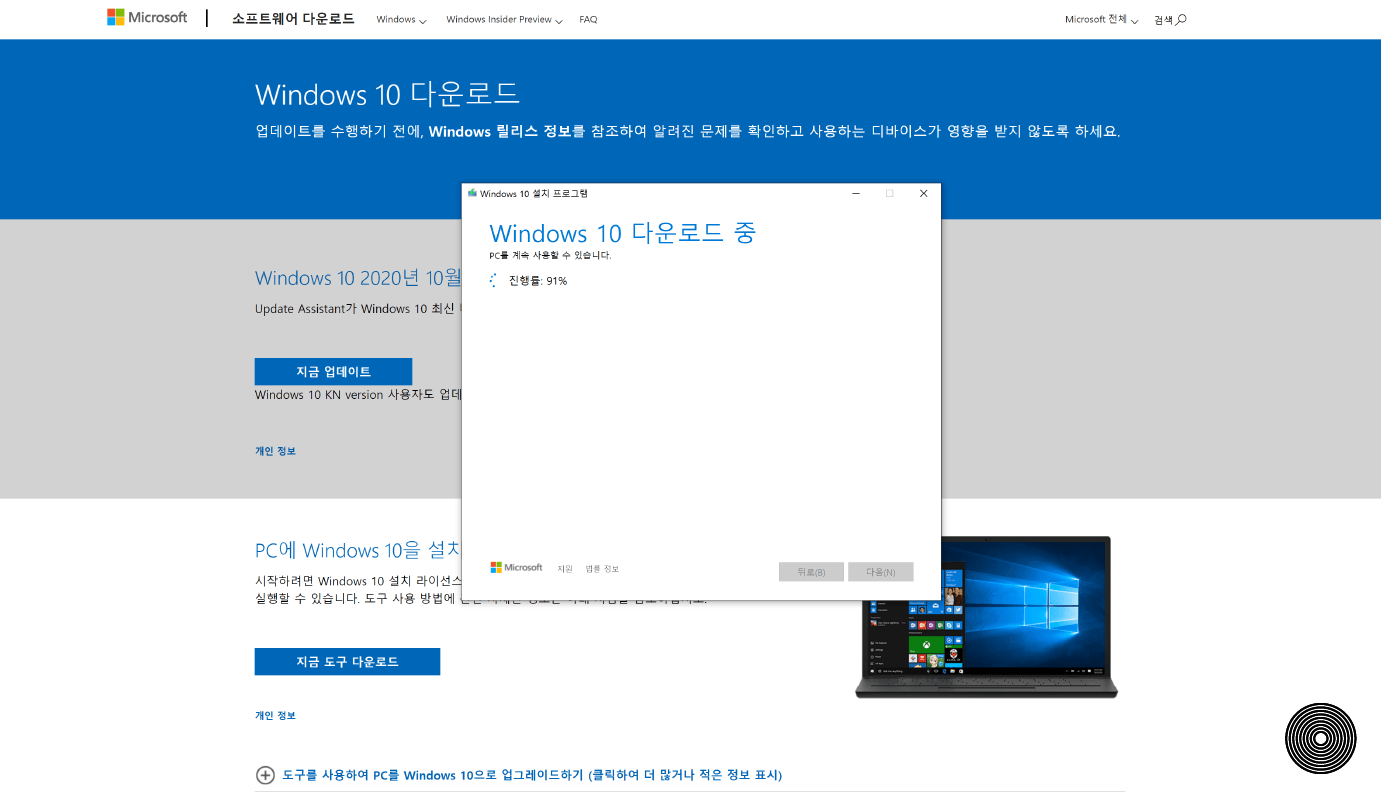Expand the Microsoft 전체 dropdown
Screen dimensions: 1381x800
coord(1101,20)
